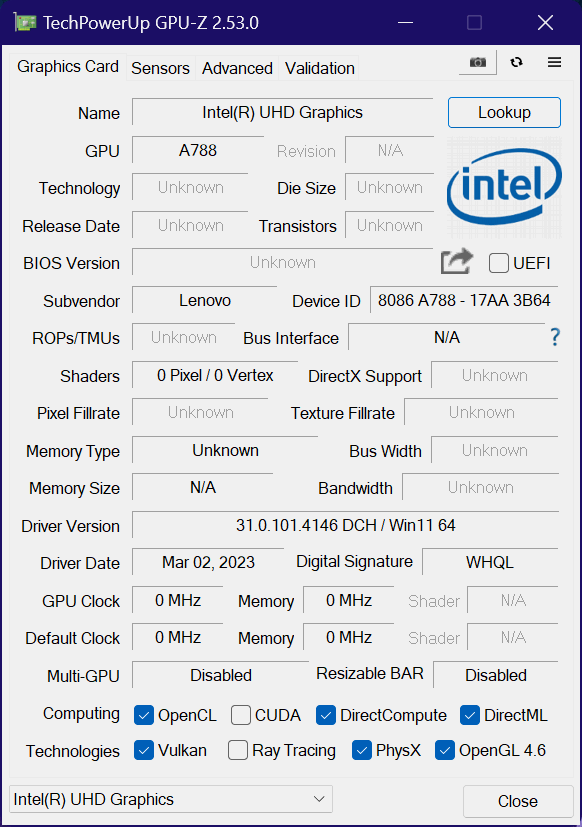Open the Advanced tab

pyautogui.click(x=237, y=68)
